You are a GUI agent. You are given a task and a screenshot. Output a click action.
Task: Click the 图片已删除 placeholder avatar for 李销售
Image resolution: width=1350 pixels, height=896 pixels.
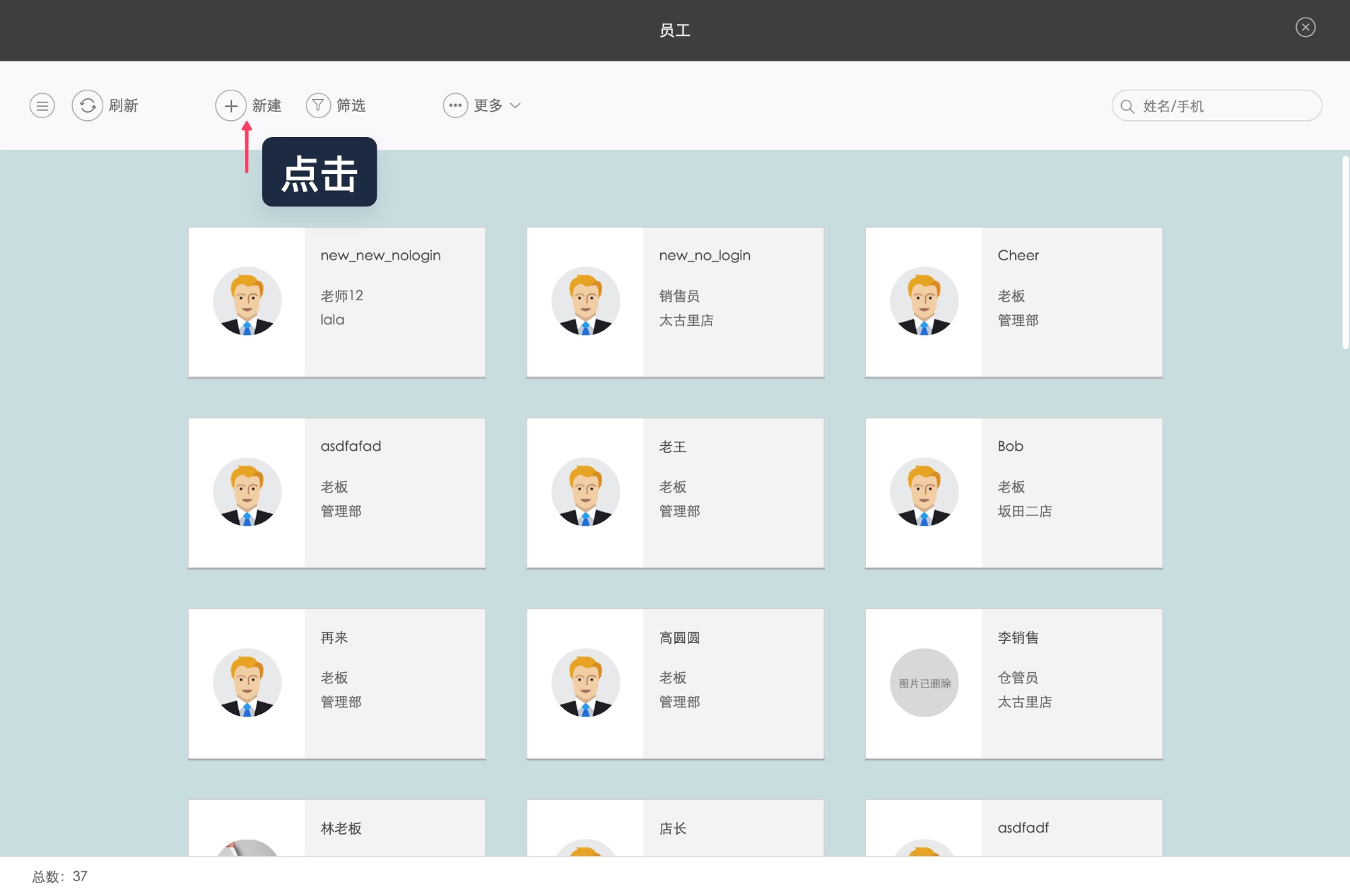point(923,683)
